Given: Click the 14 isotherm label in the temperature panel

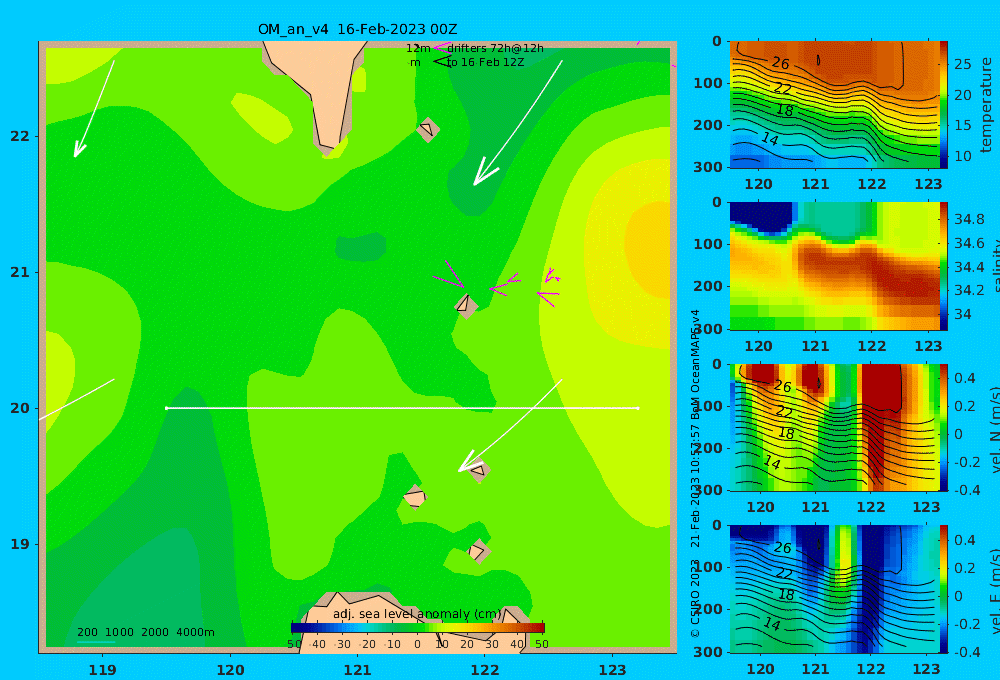Looking at the screenshot, I should click(770, 138).
